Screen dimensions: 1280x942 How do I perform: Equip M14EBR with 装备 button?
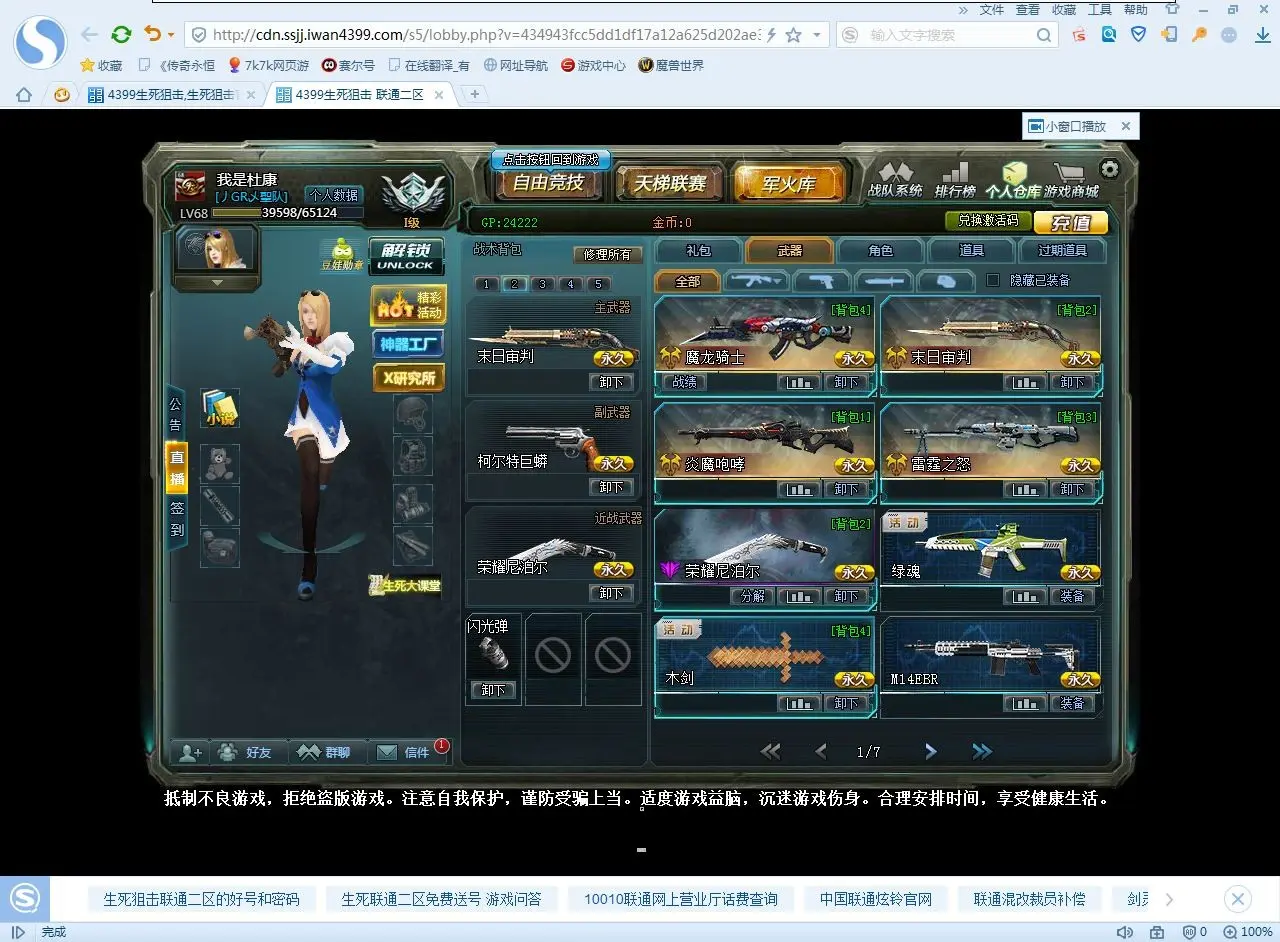click(1072, 703)
